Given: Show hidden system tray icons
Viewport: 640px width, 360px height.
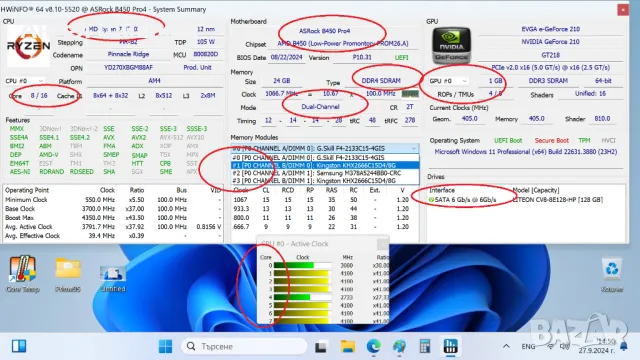Looking at the screenshot, I should click(x=506, y=346).
